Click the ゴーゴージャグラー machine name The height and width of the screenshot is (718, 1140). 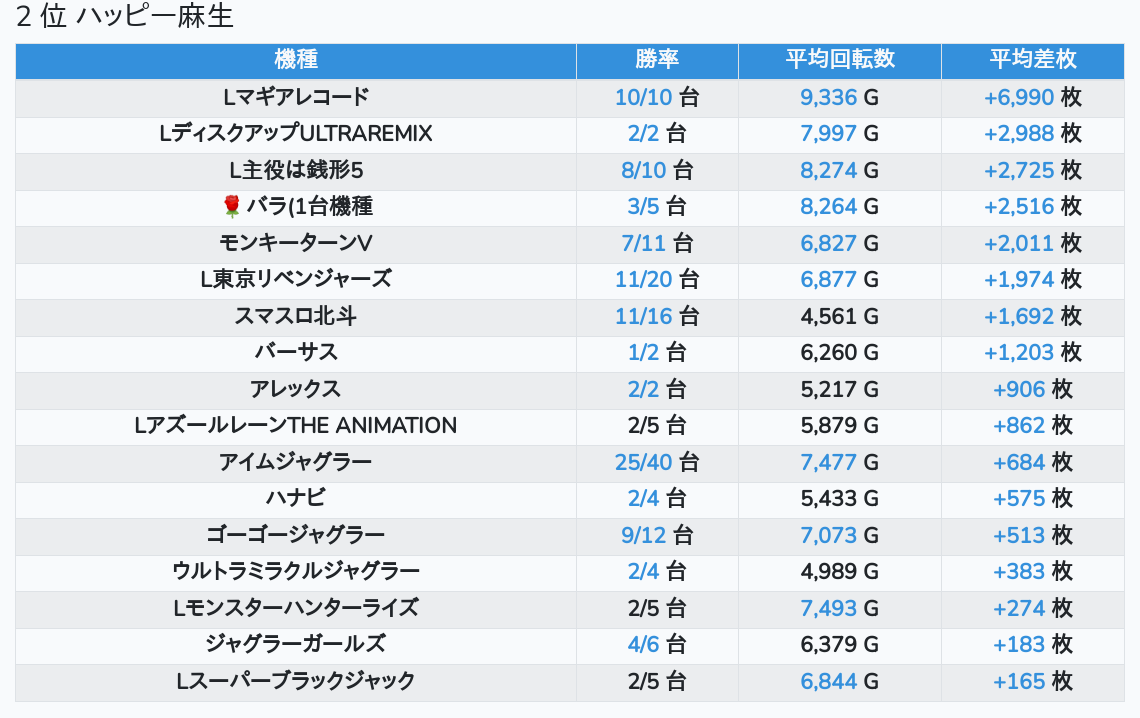[296, 535]
